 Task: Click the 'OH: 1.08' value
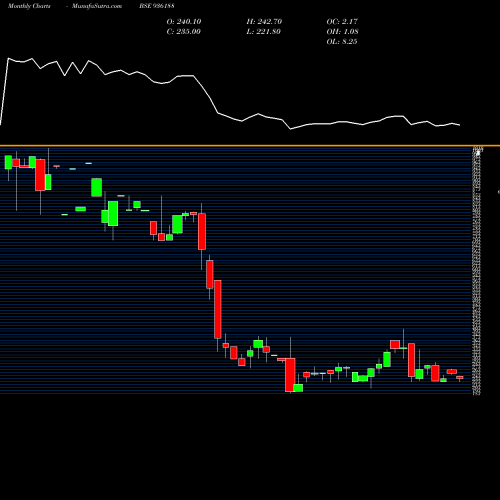click(343, 32)
